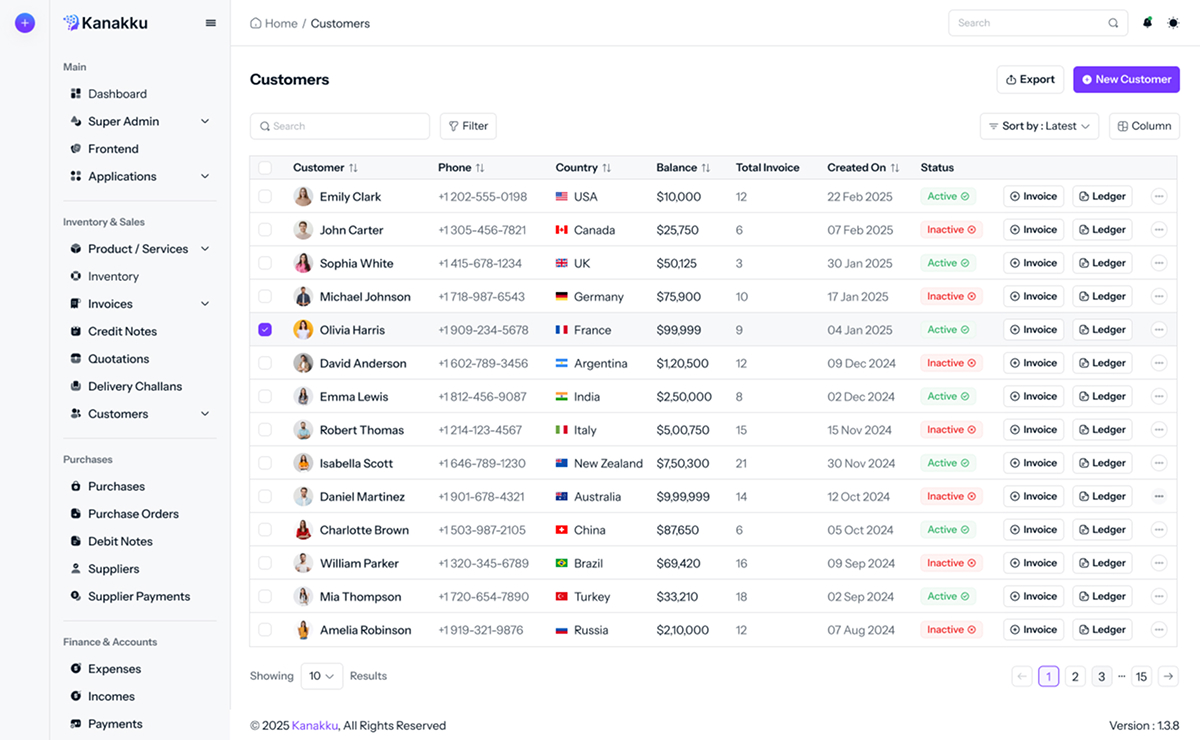Uncheck Olivia Harris's row checkbox
This screenshot has width=1200, height=740.
coord(265,329)
